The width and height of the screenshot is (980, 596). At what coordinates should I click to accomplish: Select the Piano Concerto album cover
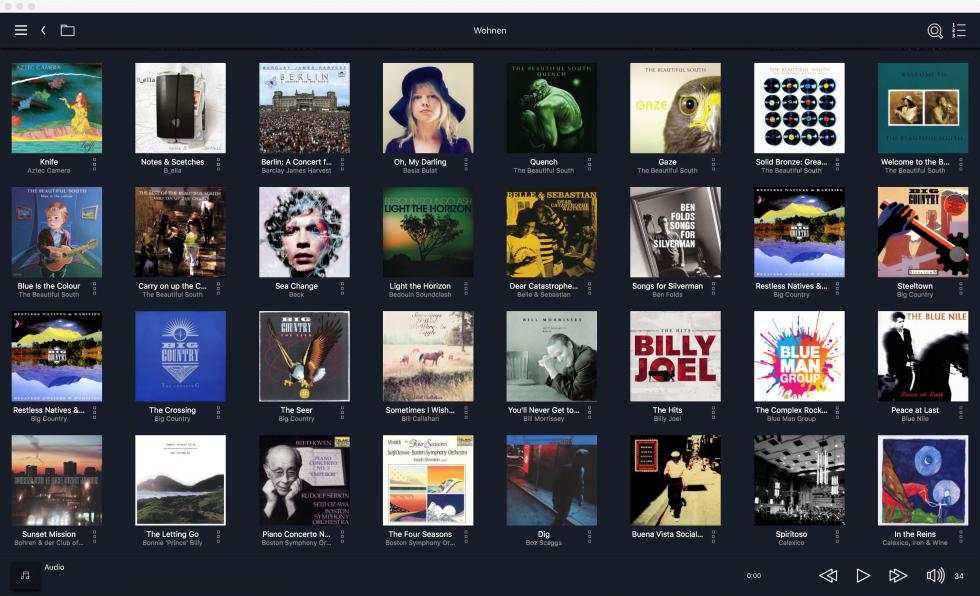304,480
